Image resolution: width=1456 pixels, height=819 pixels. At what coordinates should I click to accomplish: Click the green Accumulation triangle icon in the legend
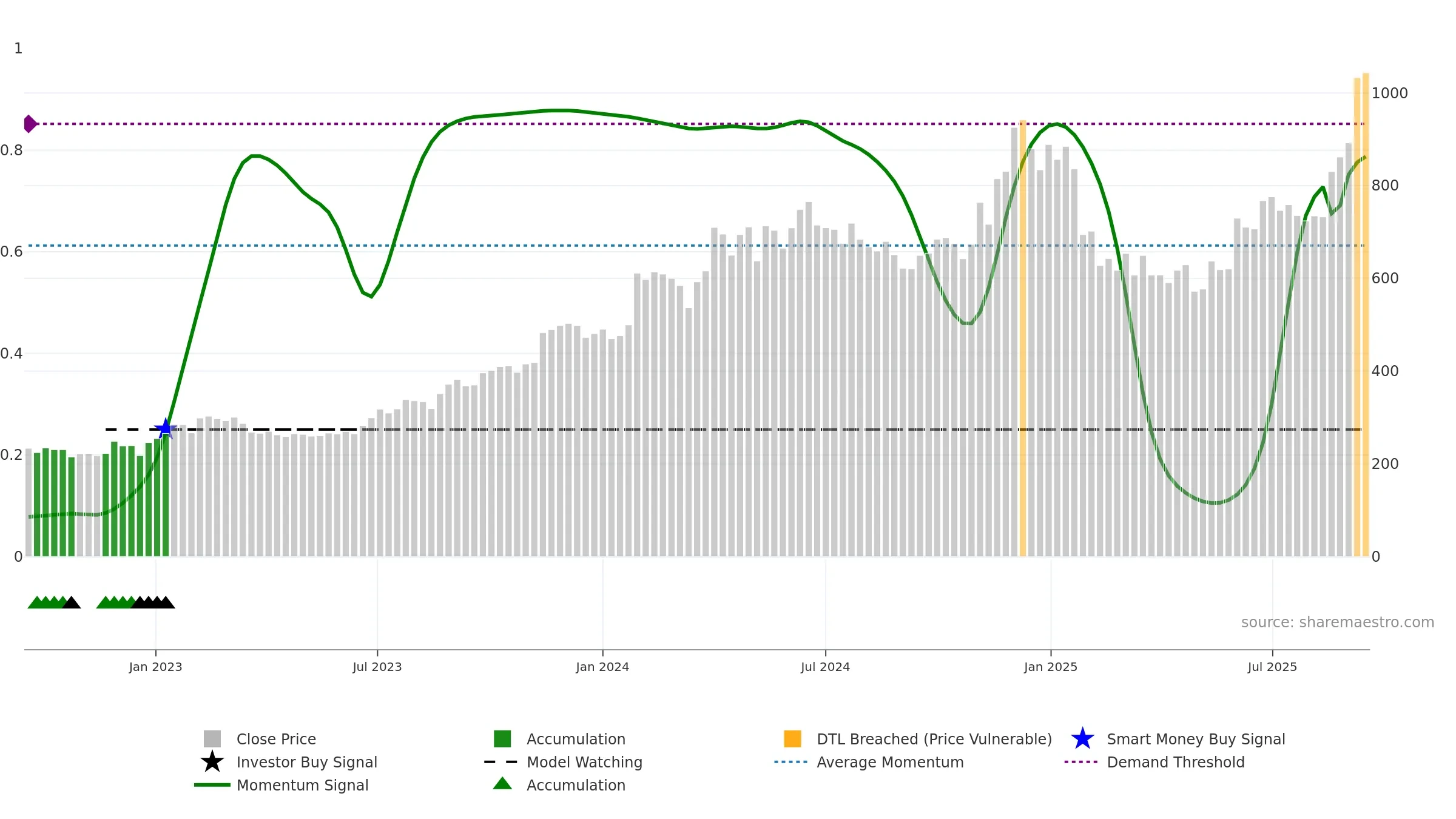(502, 784)
